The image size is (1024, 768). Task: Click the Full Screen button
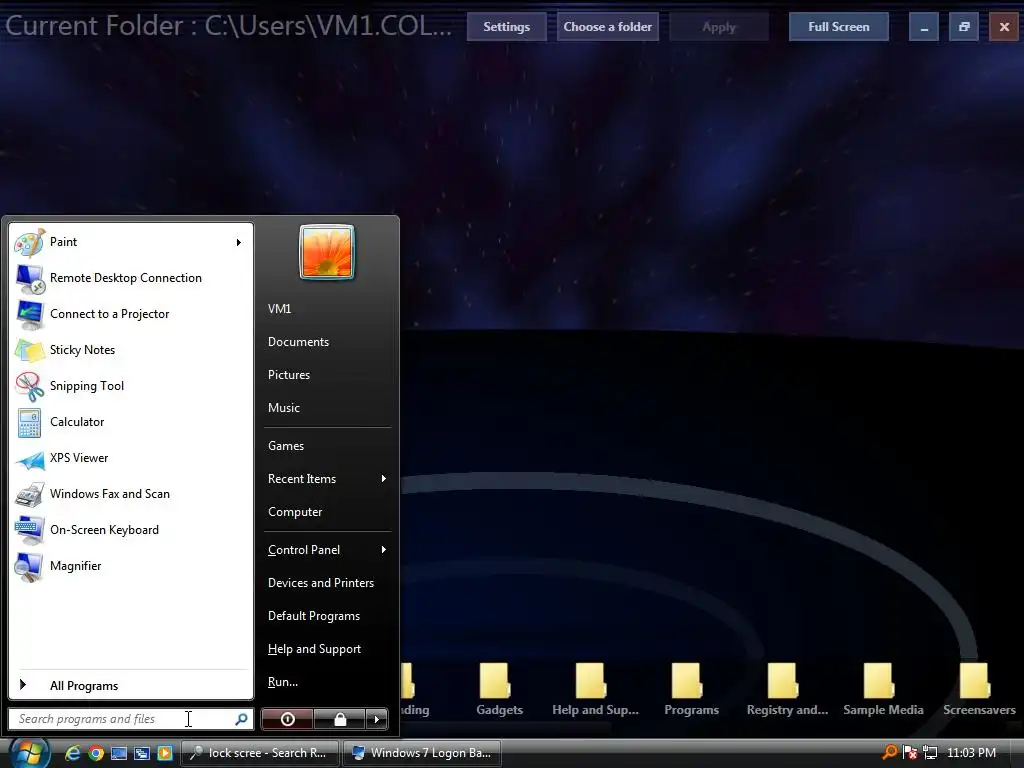click(839, 27)
